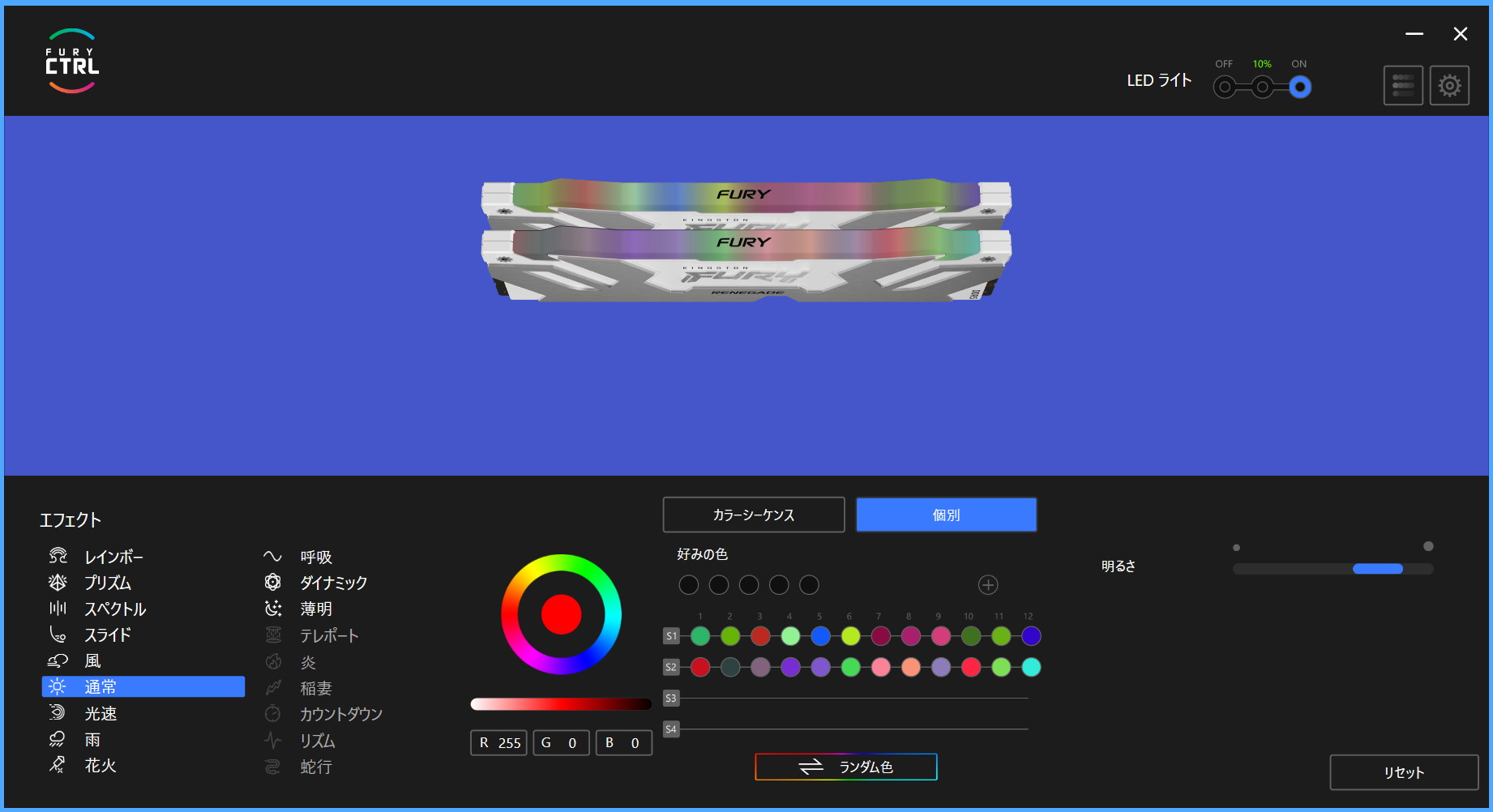
Task: Select the テレポート effect icon
Action: (273, 635)
